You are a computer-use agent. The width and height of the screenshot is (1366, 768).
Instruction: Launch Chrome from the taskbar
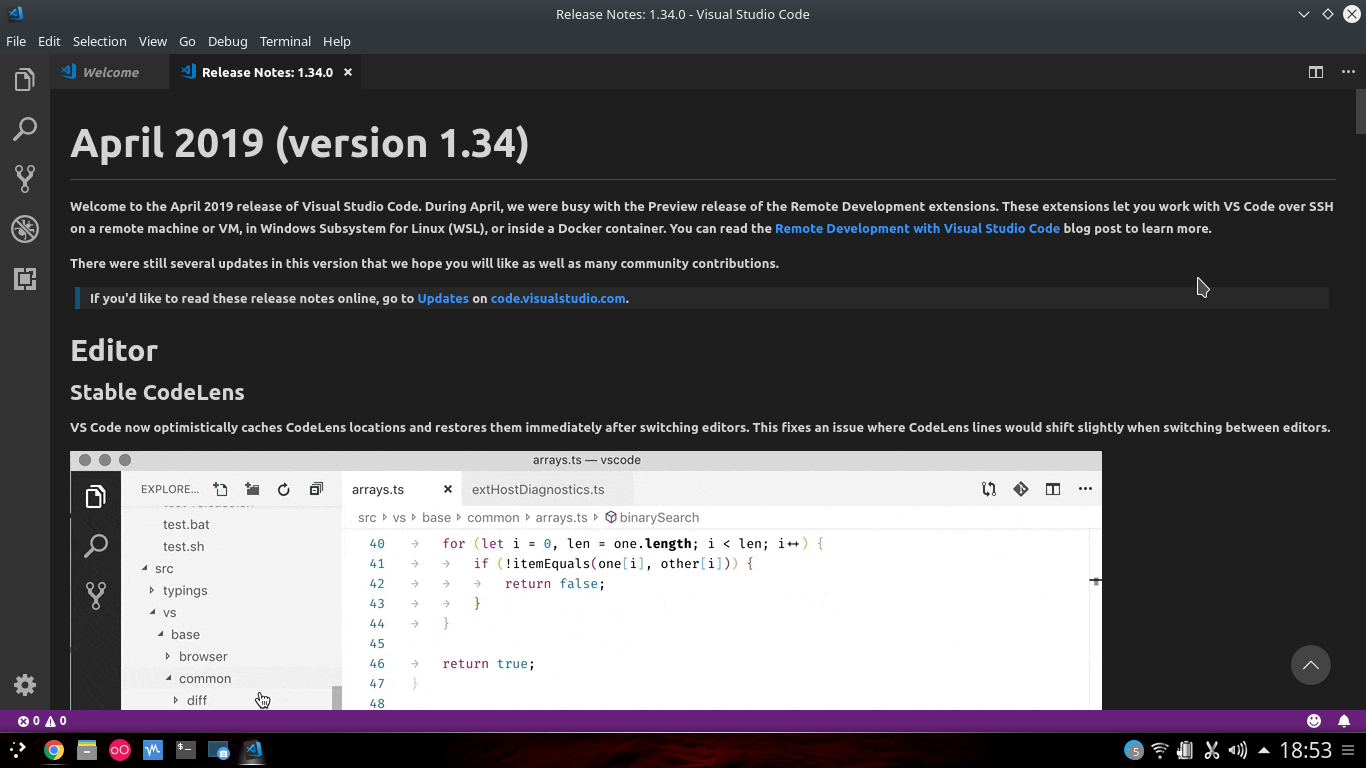point(53,750)
